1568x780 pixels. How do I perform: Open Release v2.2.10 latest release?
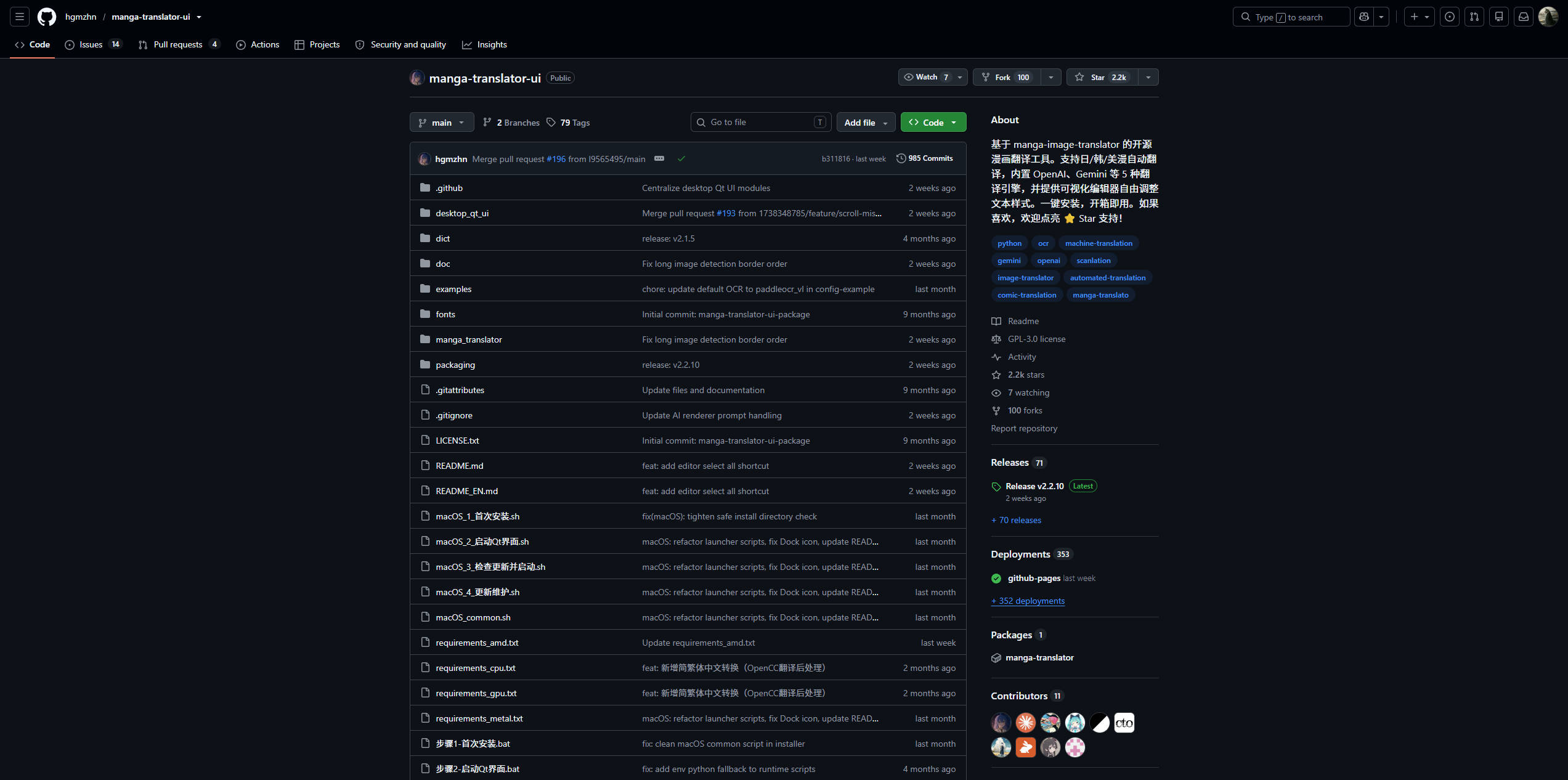[x=1034, y=486]
